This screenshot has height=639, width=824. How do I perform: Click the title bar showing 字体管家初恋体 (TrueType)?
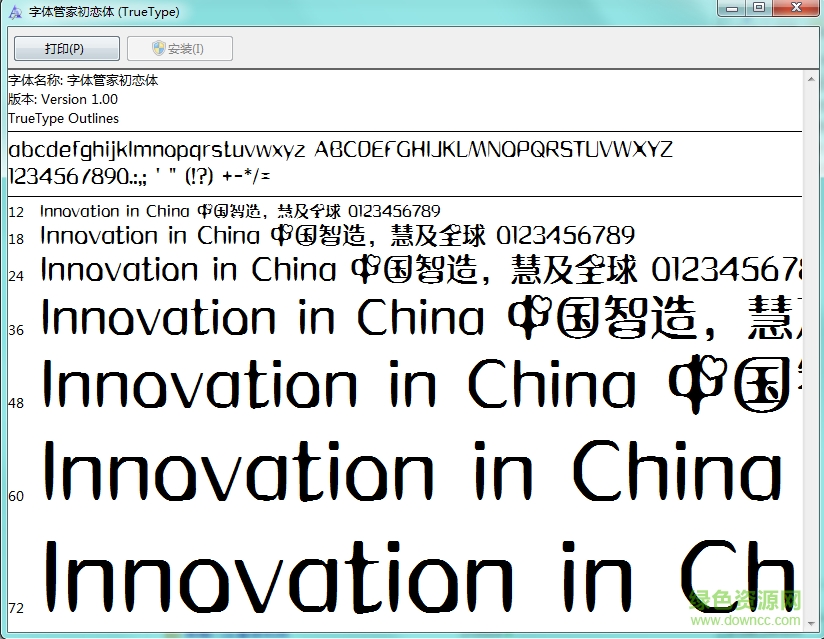point(400,11)
